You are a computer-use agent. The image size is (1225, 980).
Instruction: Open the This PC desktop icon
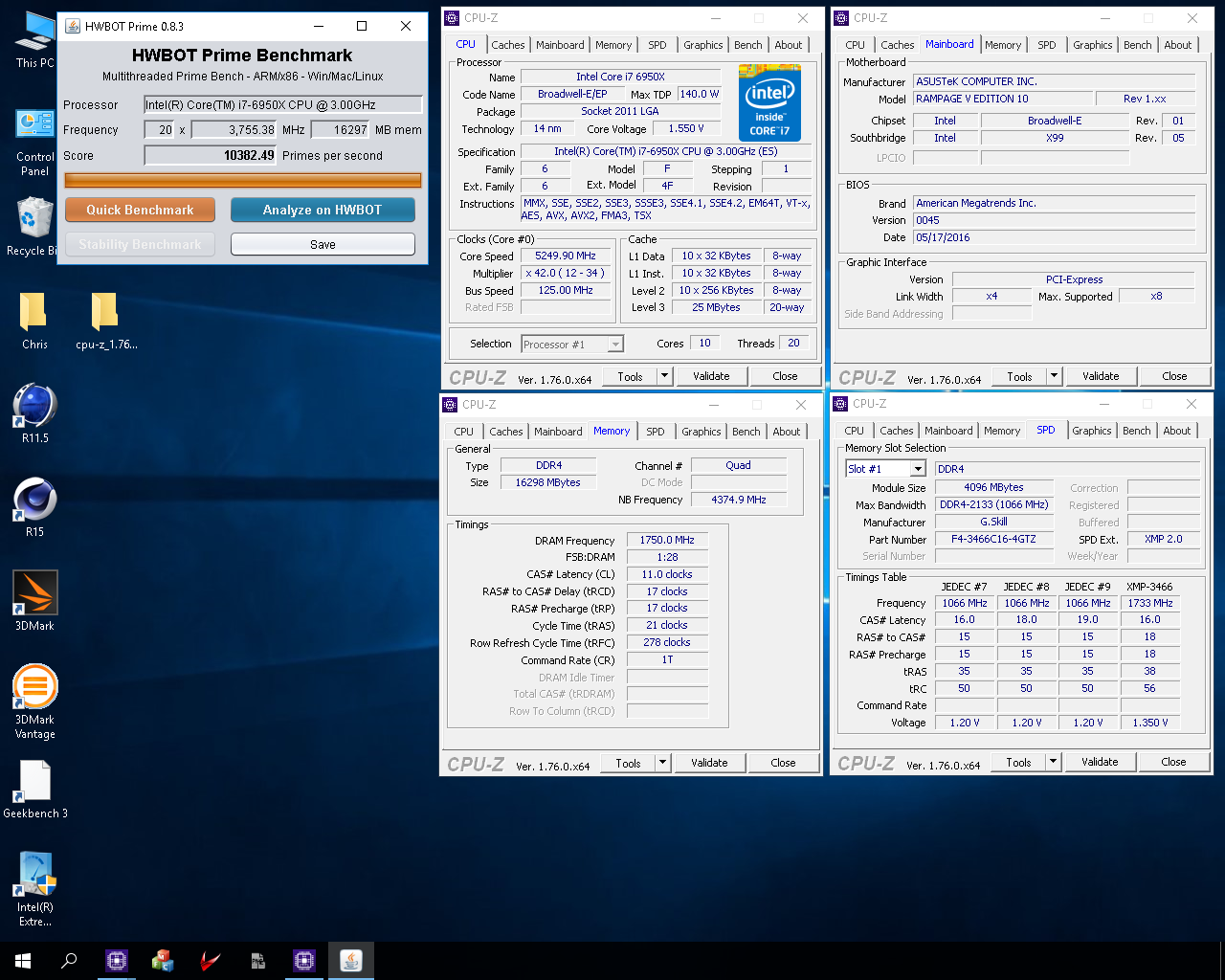click(34, 38)
